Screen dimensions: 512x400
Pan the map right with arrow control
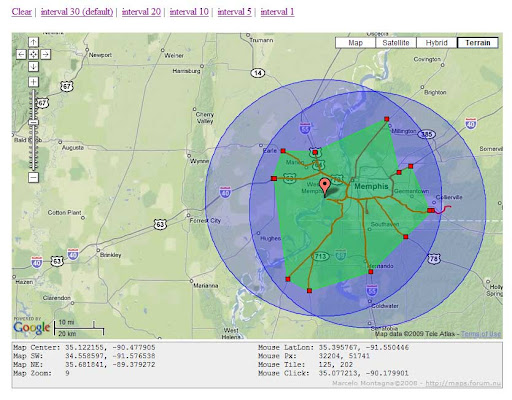(x=46, y=54)
